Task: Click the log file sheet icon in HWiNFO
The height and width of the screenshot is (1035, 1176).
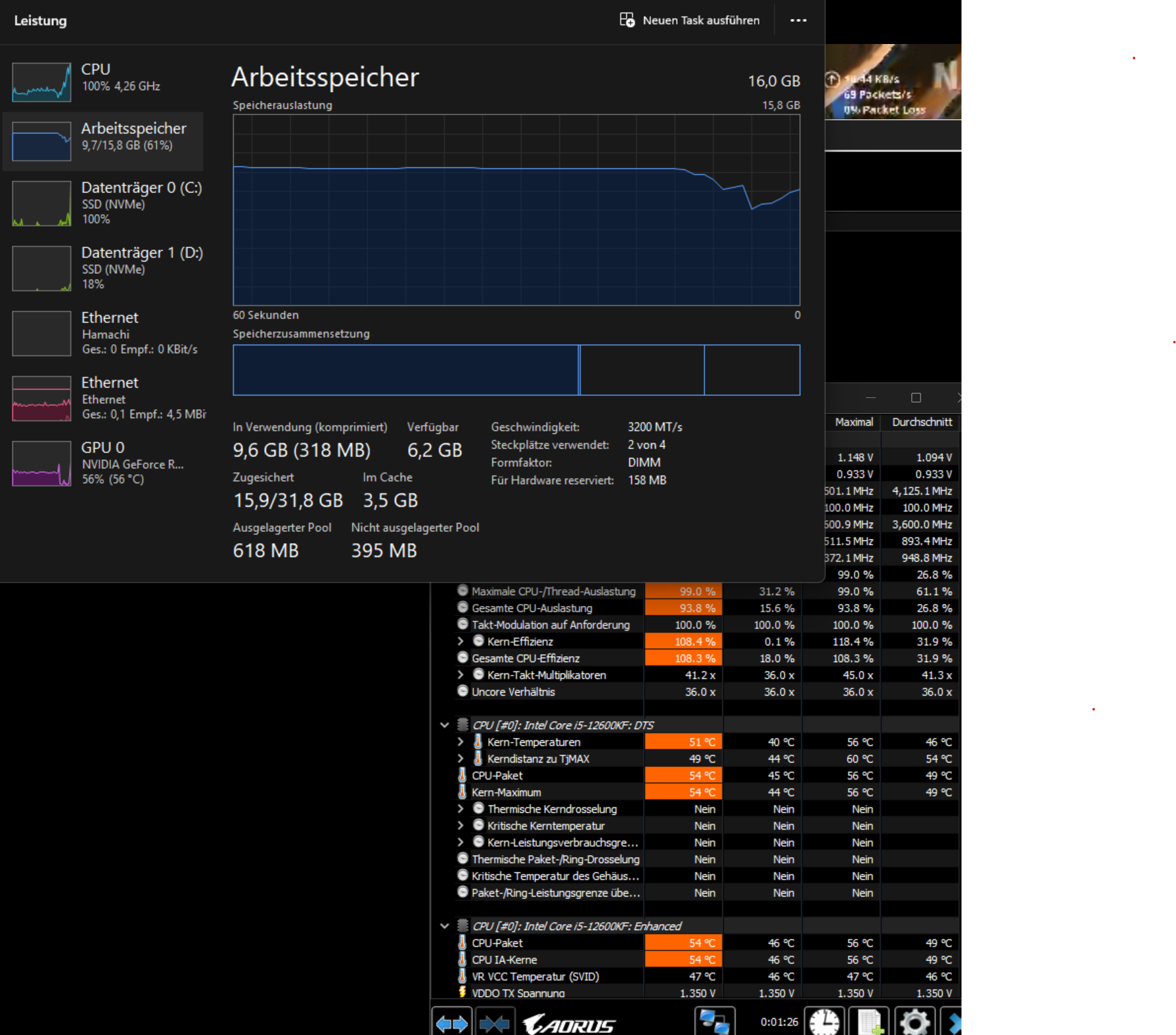Action: [869, 1022]
